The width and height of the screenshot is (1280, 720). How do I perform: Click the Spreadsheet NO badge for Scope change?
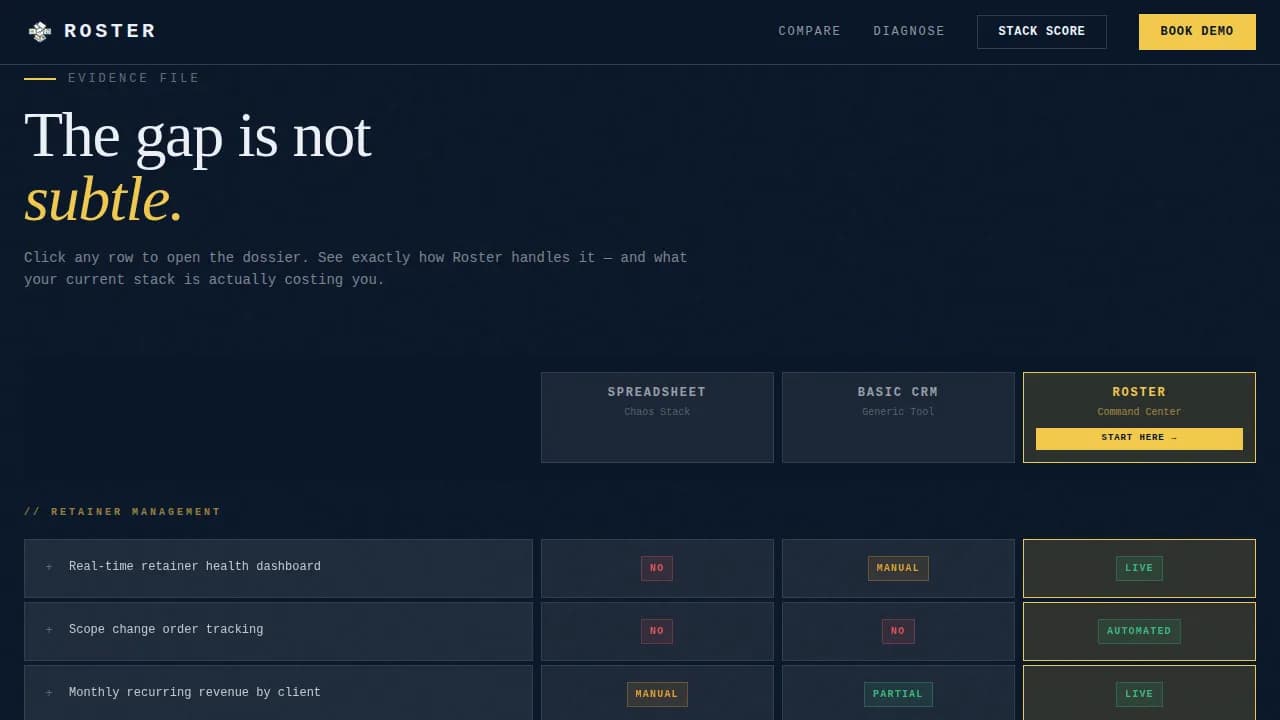pos(657,631)
